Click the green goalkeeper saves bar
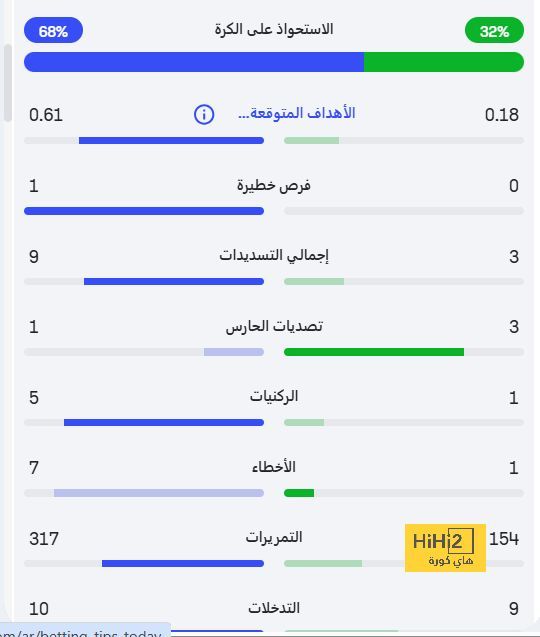This screenshot has height=637, width=540. click(x=374, y=352)
